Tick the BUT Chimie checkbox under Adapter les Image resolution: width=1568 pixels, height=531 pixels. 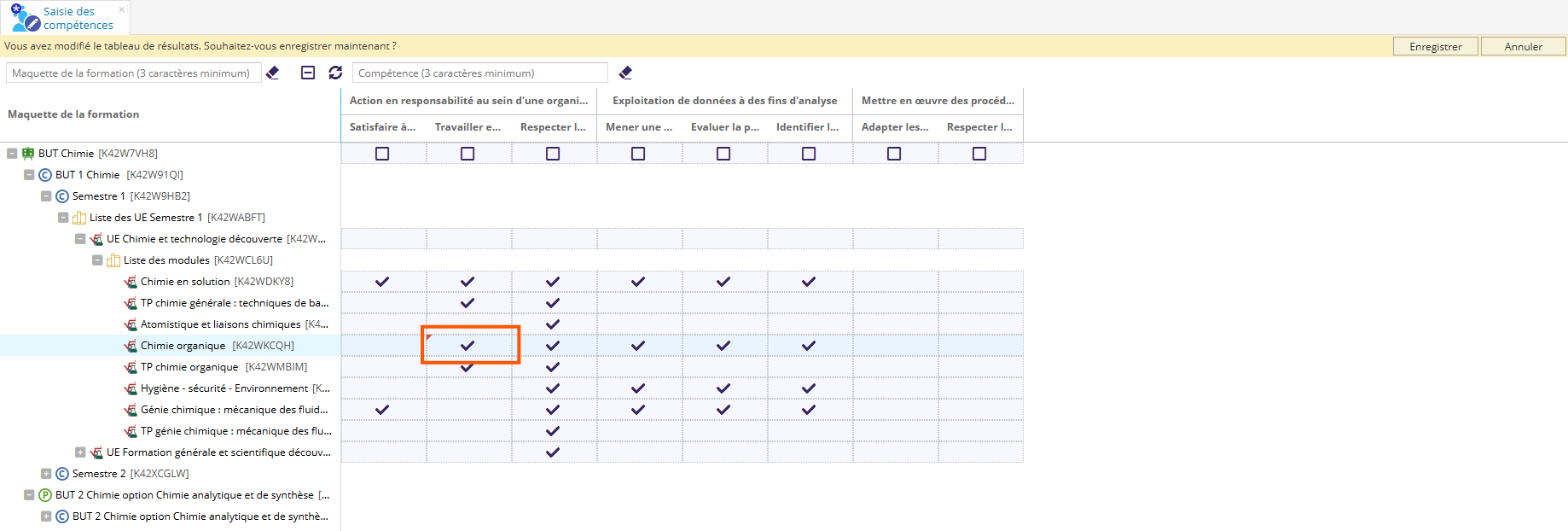(x=894, y=154)
